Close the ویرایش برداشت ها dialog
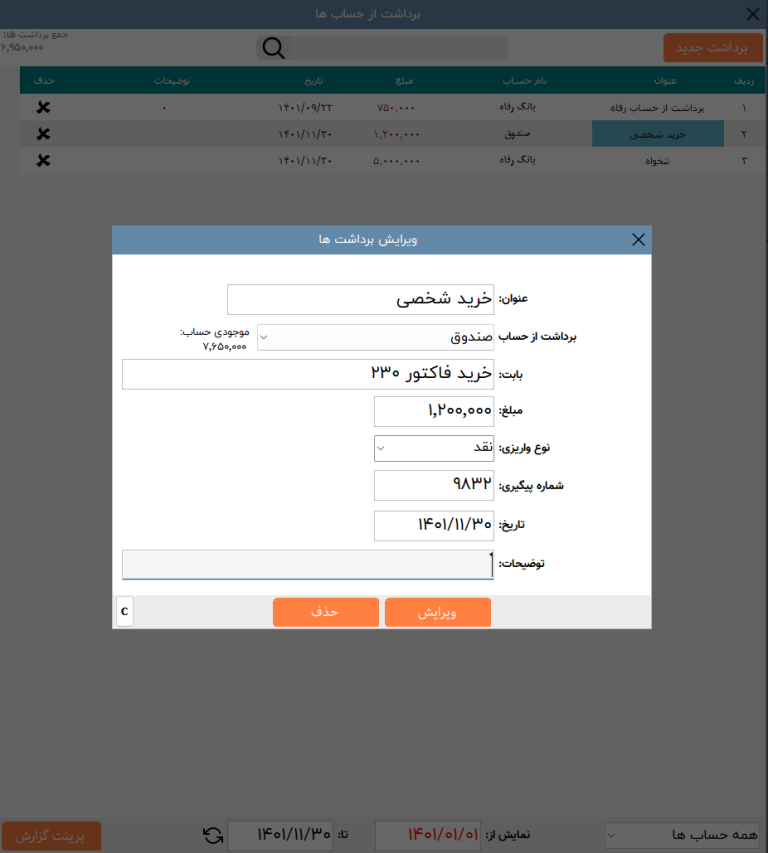Screen dimensions: 768x853 (639, 240)
